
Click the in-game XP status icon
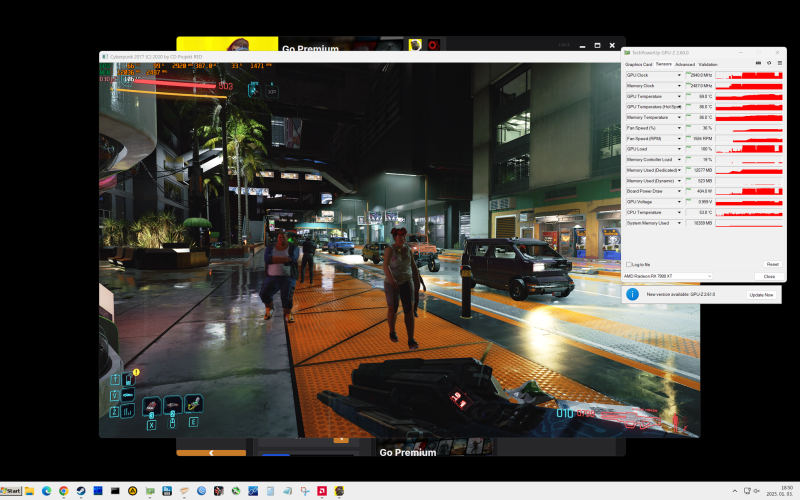click(272, 91)
